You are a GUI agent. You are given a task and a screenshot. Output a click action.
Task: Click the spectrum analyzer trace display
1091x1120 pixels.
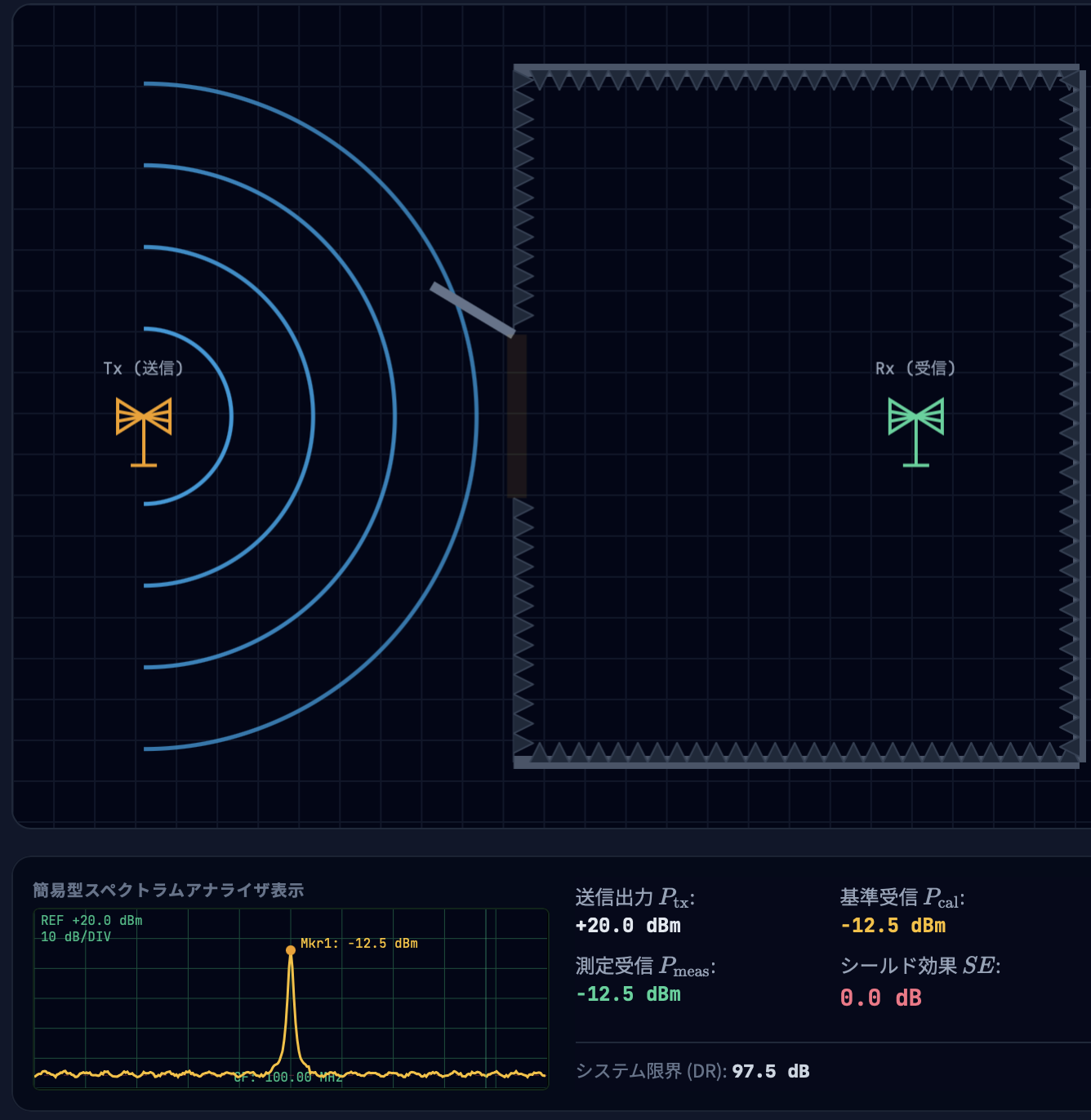tap(291, 998)
